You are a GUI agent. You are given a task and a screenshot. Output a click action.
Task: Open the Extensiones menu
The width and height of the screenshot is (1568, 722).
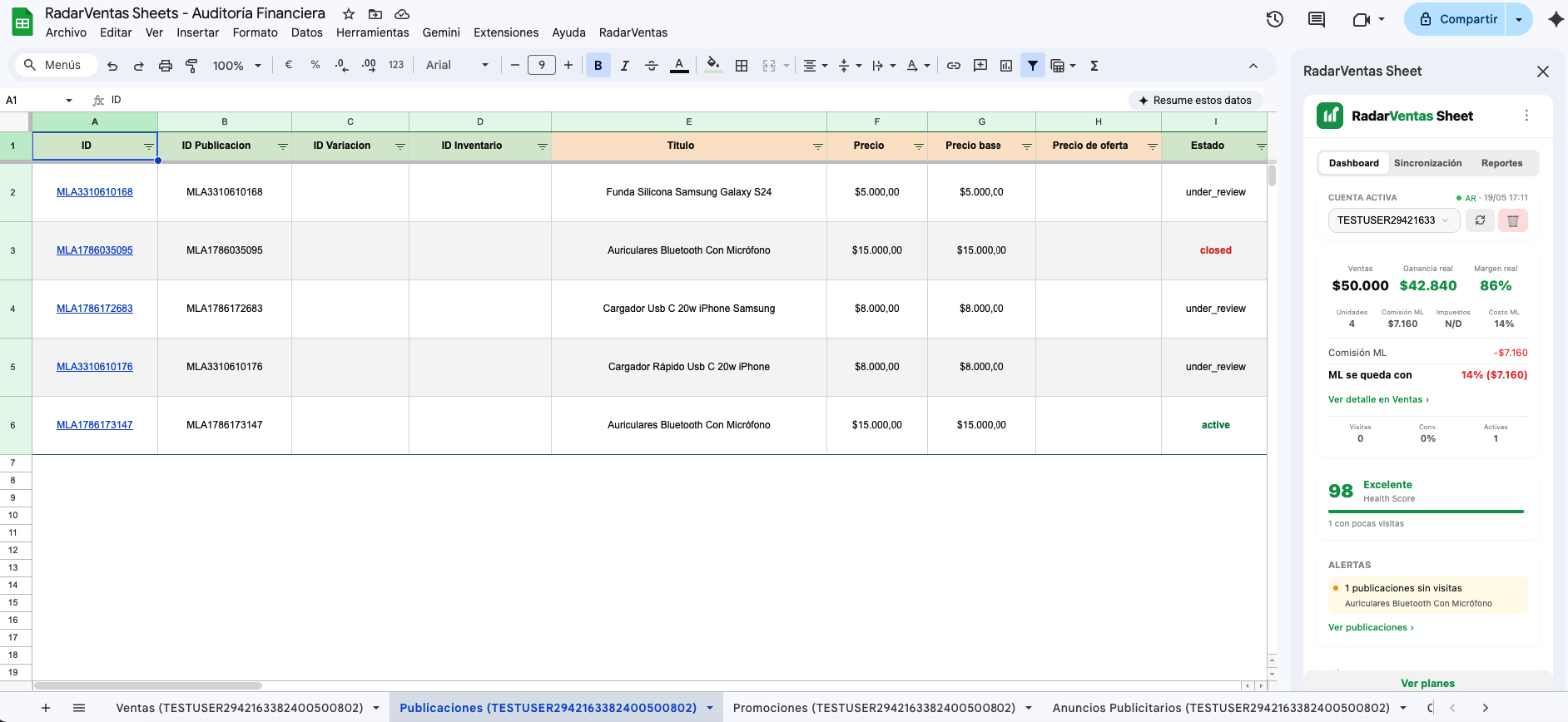506,32
